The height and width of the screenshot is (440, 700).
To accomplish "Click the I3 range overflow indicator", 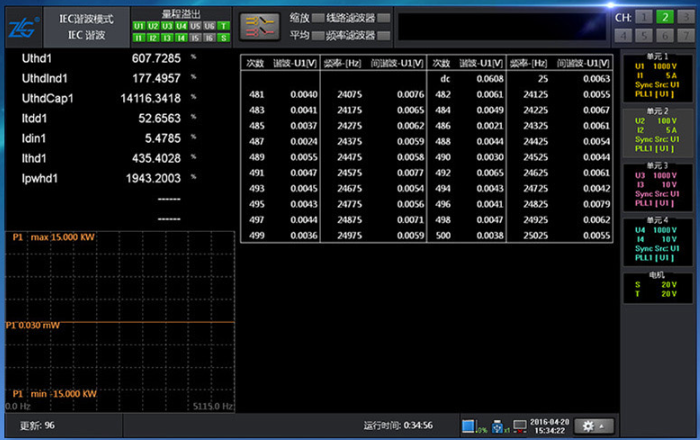I will 167,38.
